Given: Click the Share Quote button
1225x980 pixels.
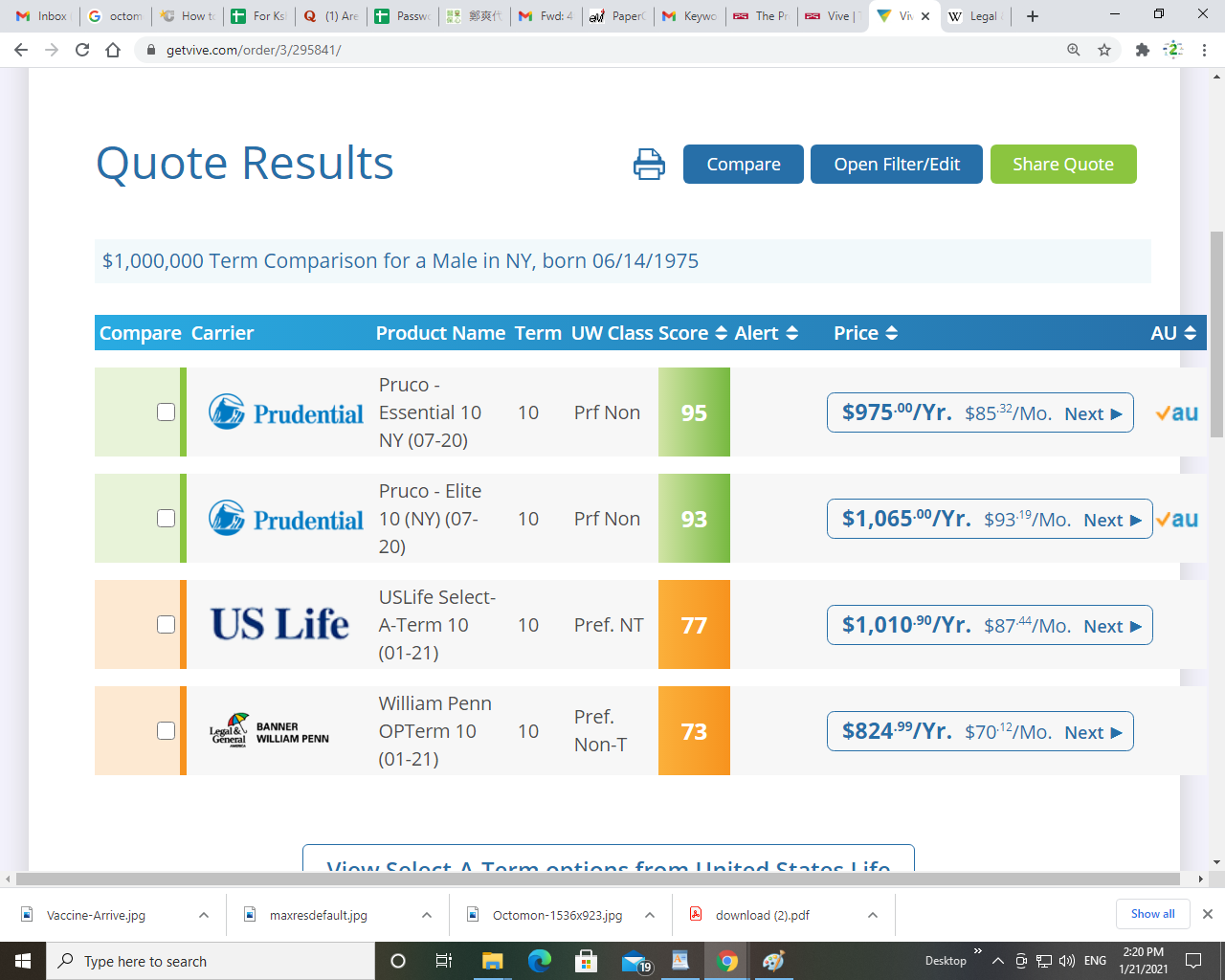Looking at the screenshot, I should coord(1063,164).
